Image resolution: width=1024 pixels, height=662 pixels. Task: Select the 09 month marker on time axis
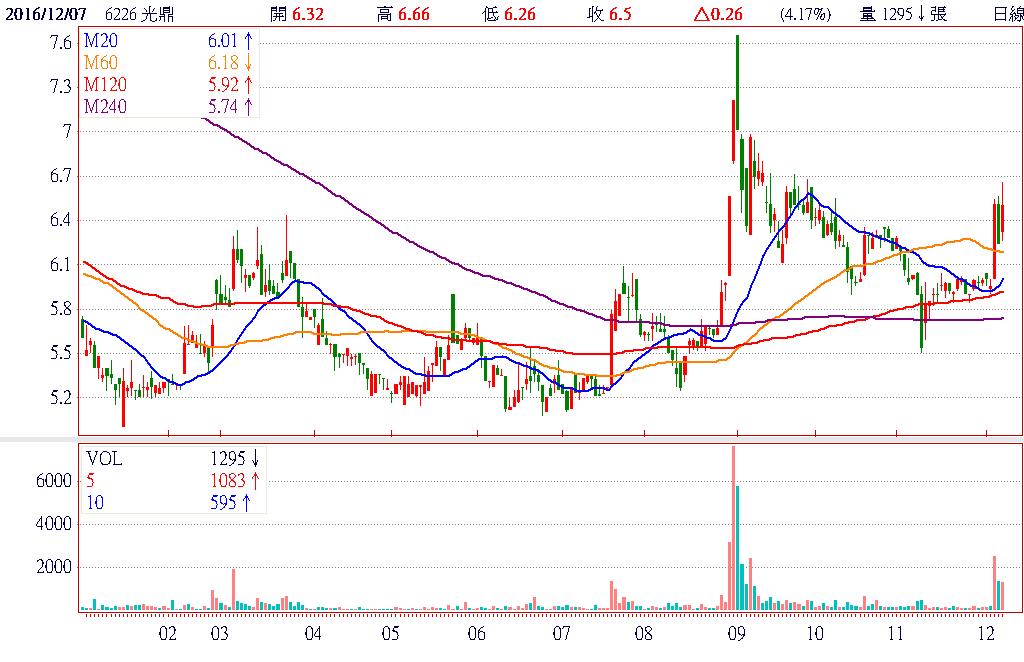click(737, 634)
